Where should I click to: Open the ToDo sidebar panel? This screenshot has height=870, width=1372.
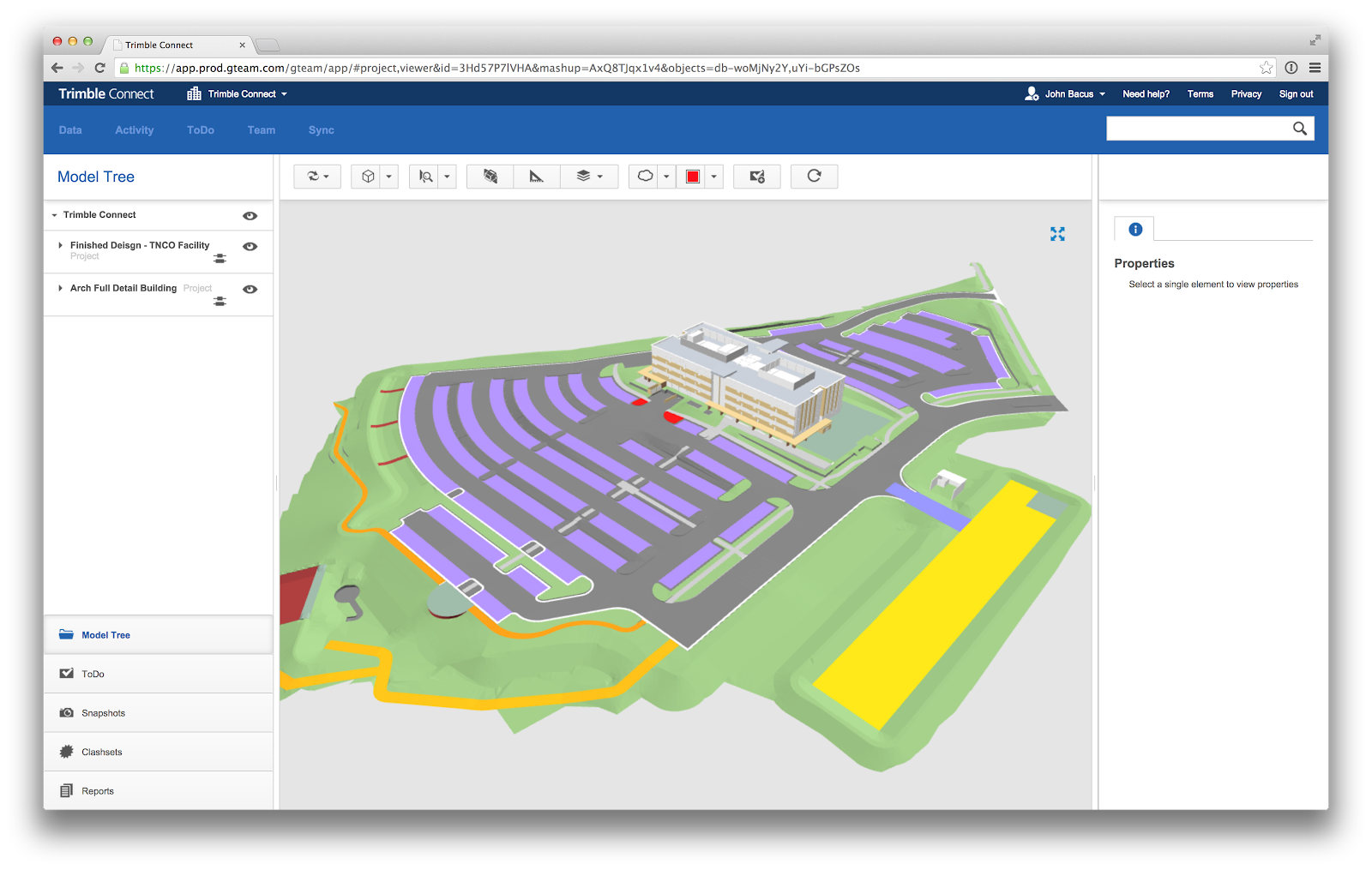tap(159, 674)
